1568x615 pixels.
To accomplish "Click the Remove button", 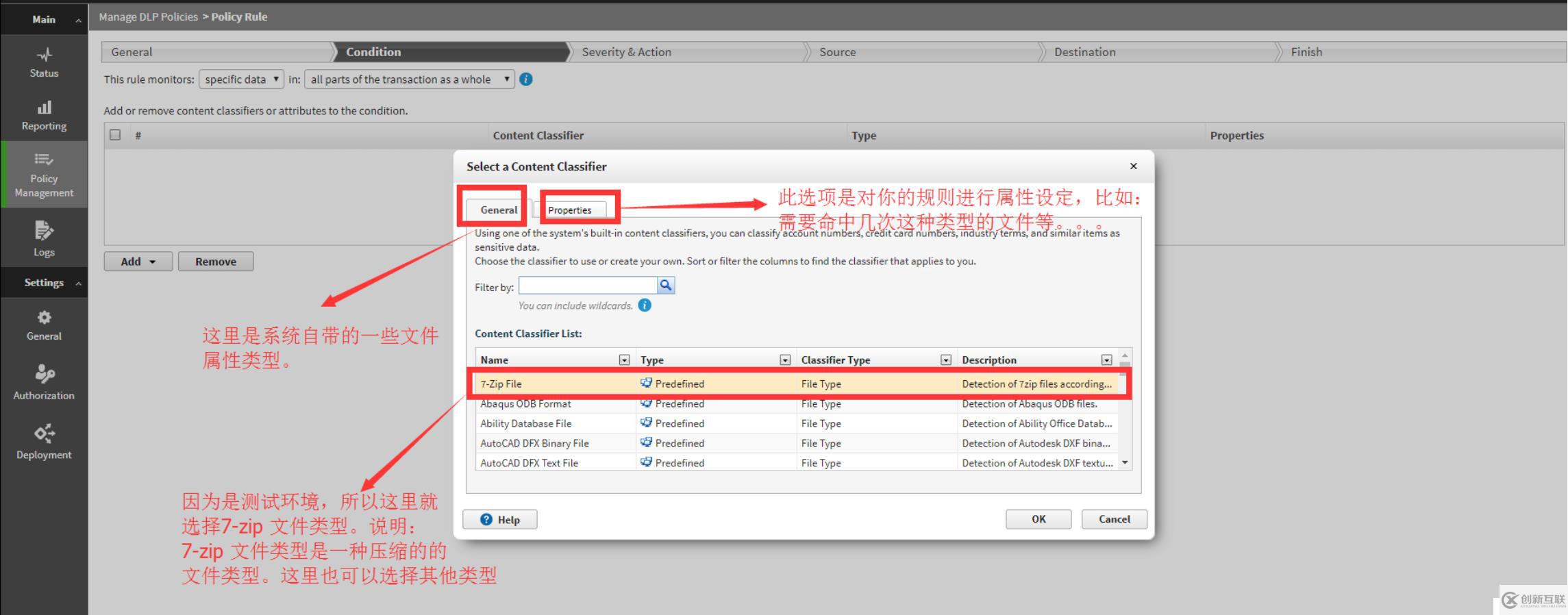I will click(x=216, y=262).
